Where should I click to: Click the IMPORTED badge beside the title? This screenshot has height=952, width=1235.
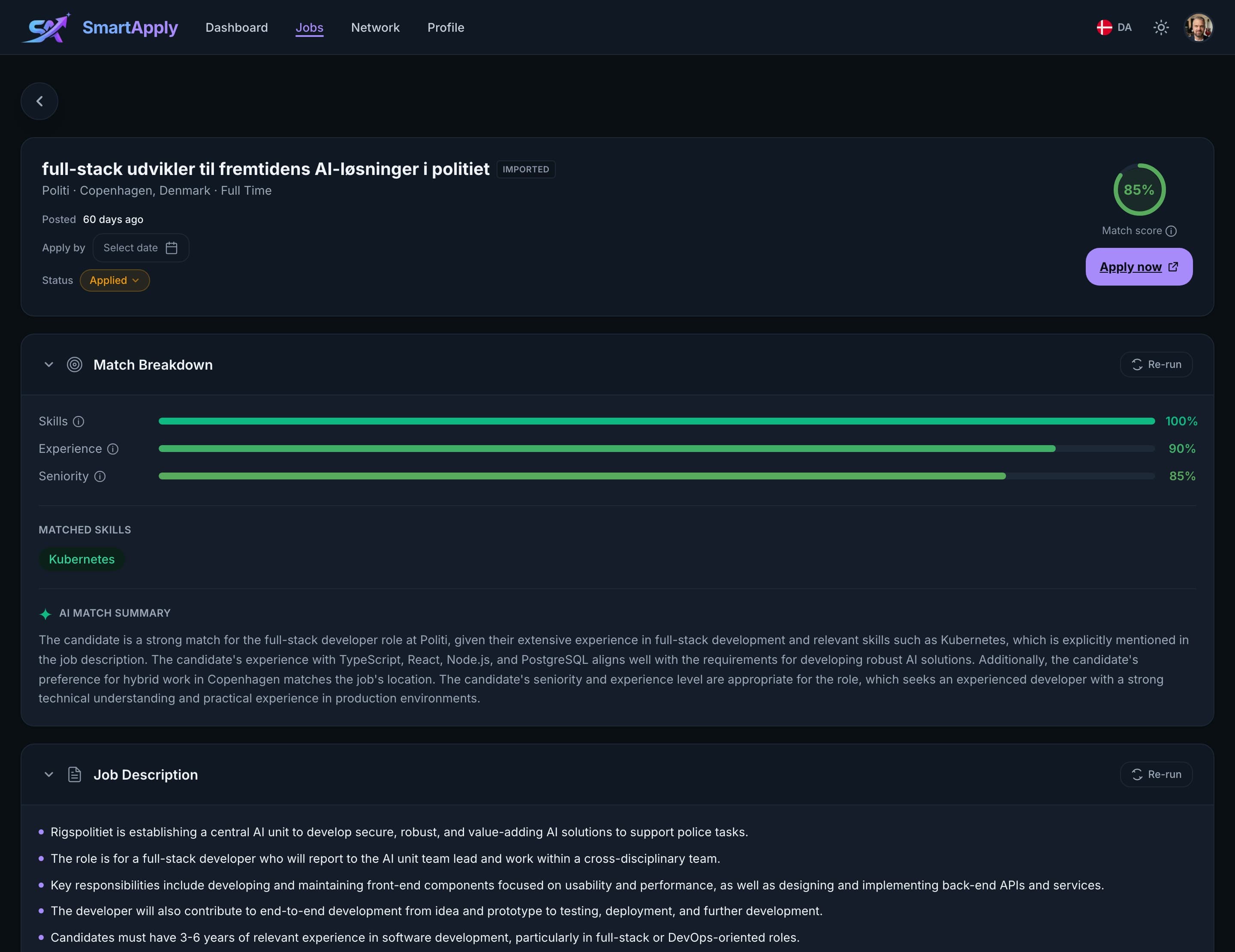[x=526, y=169]
